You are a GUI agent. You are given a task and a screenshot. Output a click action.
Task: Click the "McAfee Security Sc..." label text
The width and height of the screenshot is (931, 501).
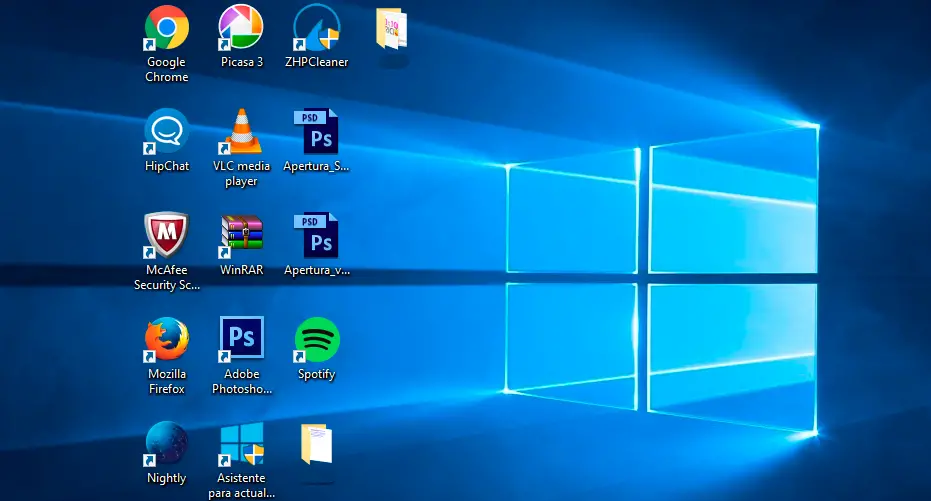point(167,277)
